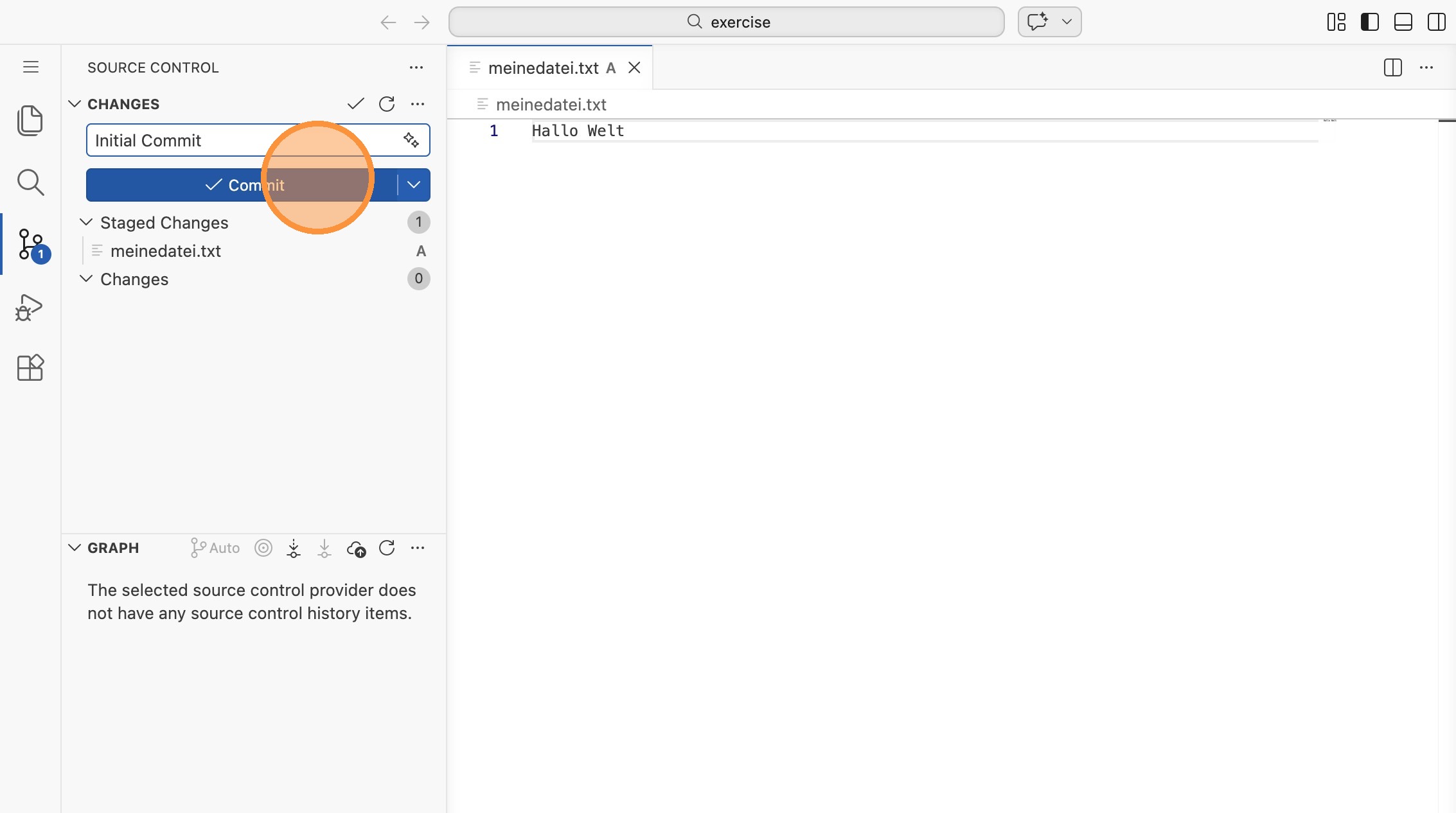Click the publish branch cloud icon
The image size is (1456, 813).
tap(356, 548)
